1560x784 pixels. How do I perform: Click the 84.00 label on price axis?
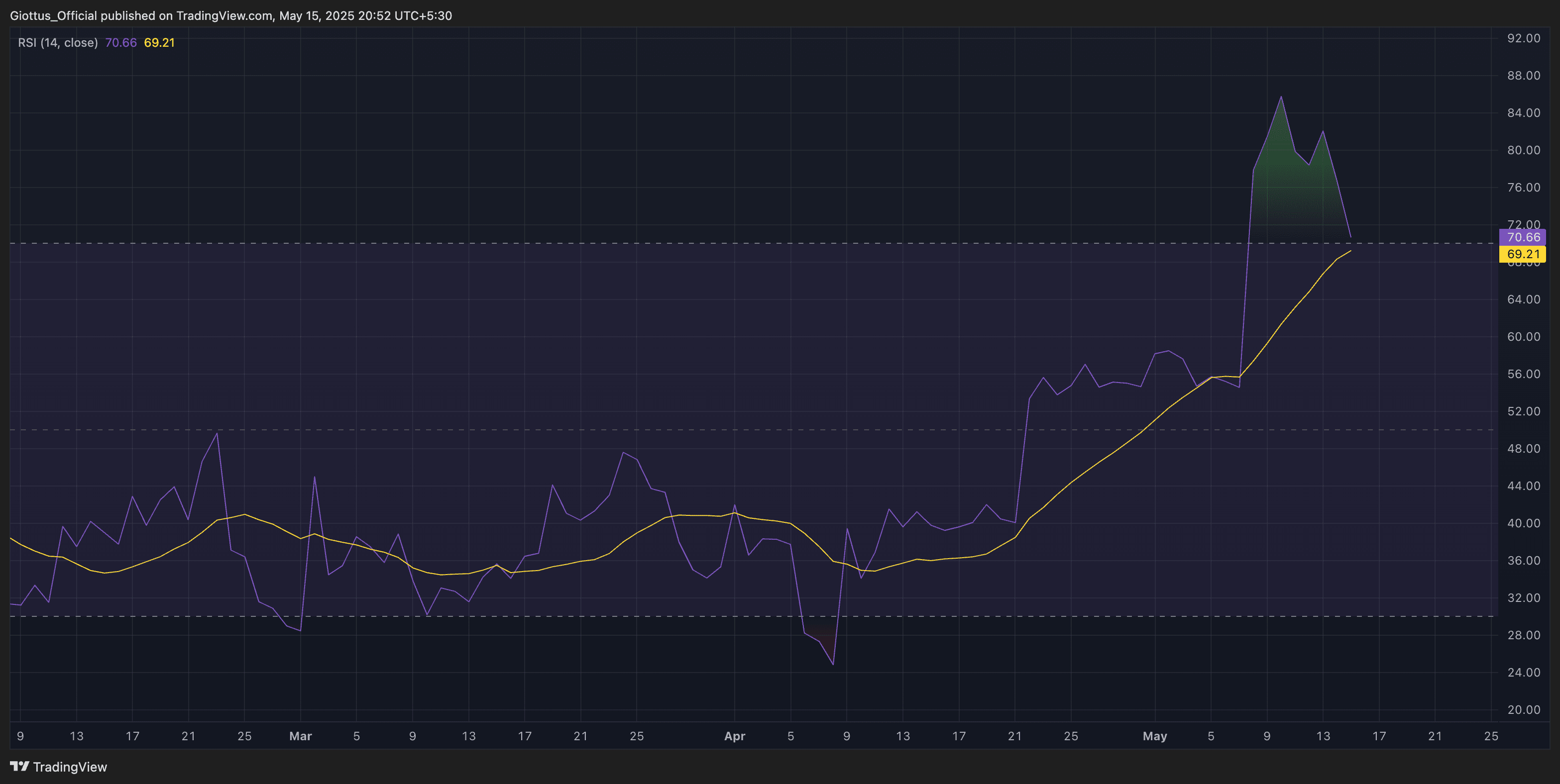(1523, 112)
